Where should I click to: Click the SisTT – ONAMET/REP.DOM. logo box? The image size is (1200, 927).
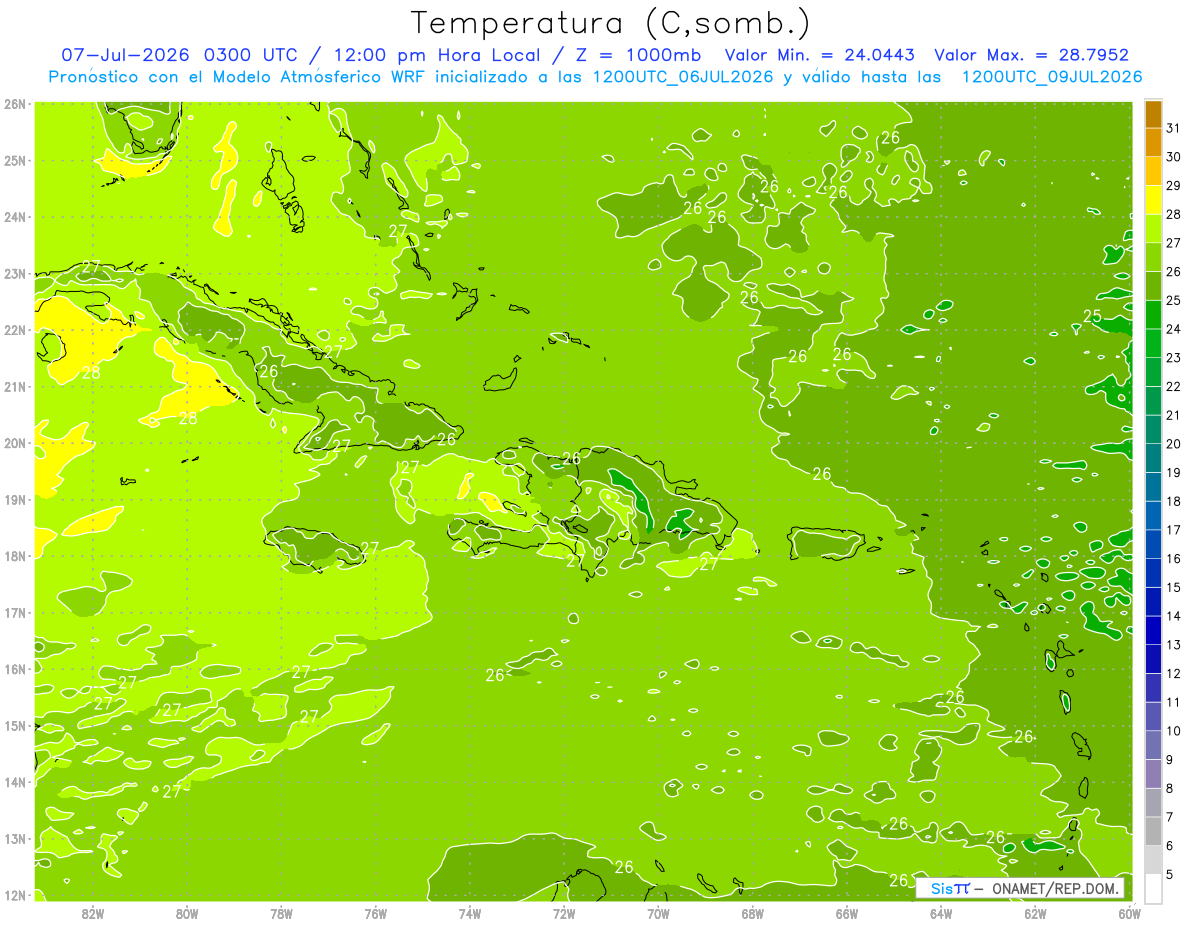click(x=1019, y=888)
